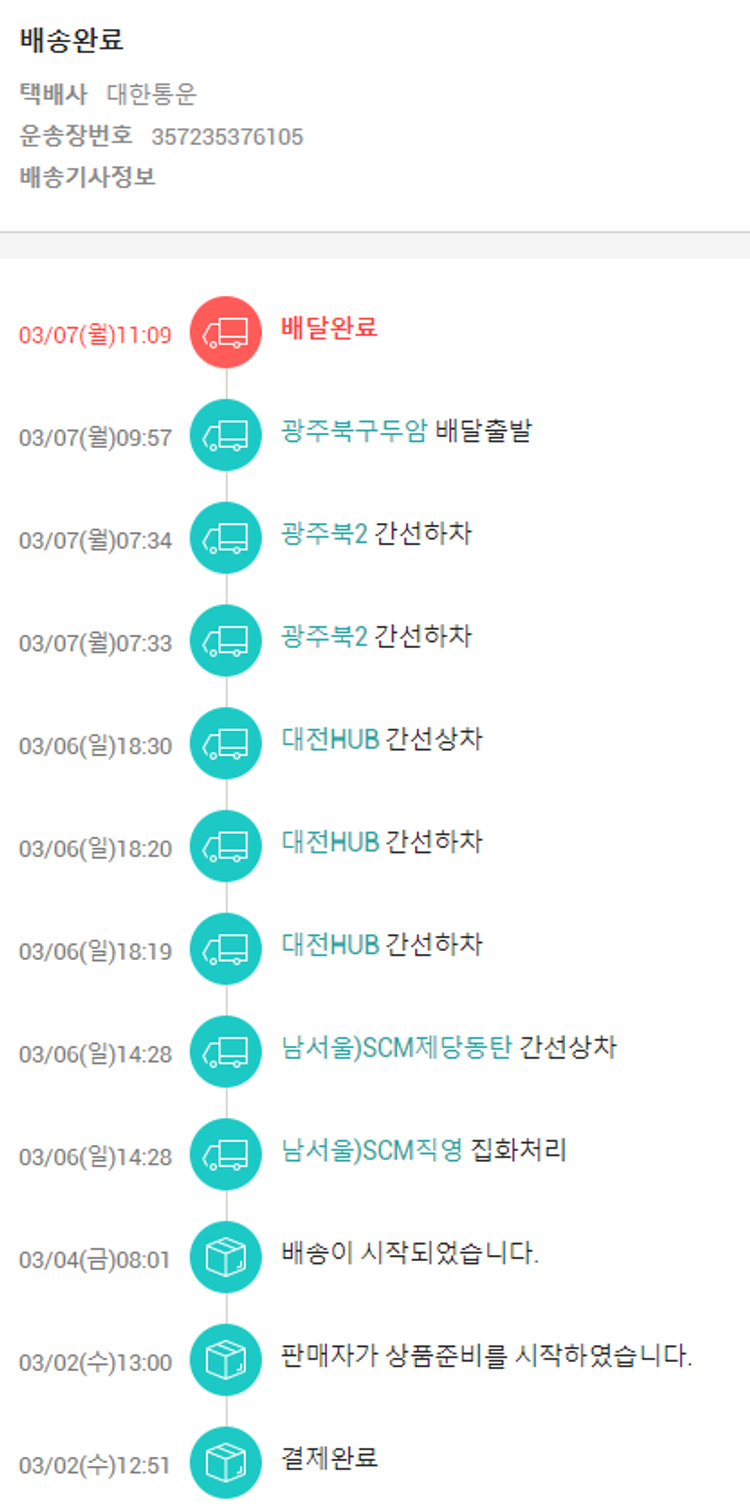Click the 남서울)SCM직영 location link
This screenshot has width=750, height=1511.
(x=372, y=1150)
